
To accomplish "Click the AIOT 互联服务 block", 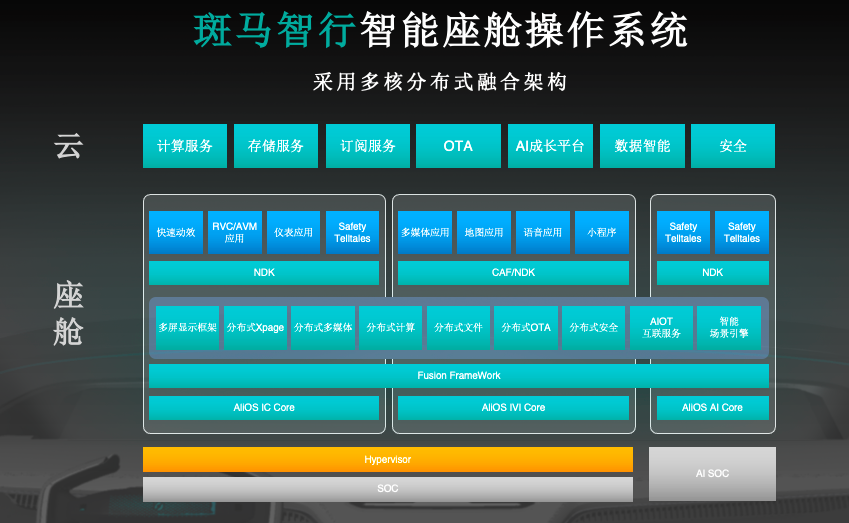I will tap(661, 328).
